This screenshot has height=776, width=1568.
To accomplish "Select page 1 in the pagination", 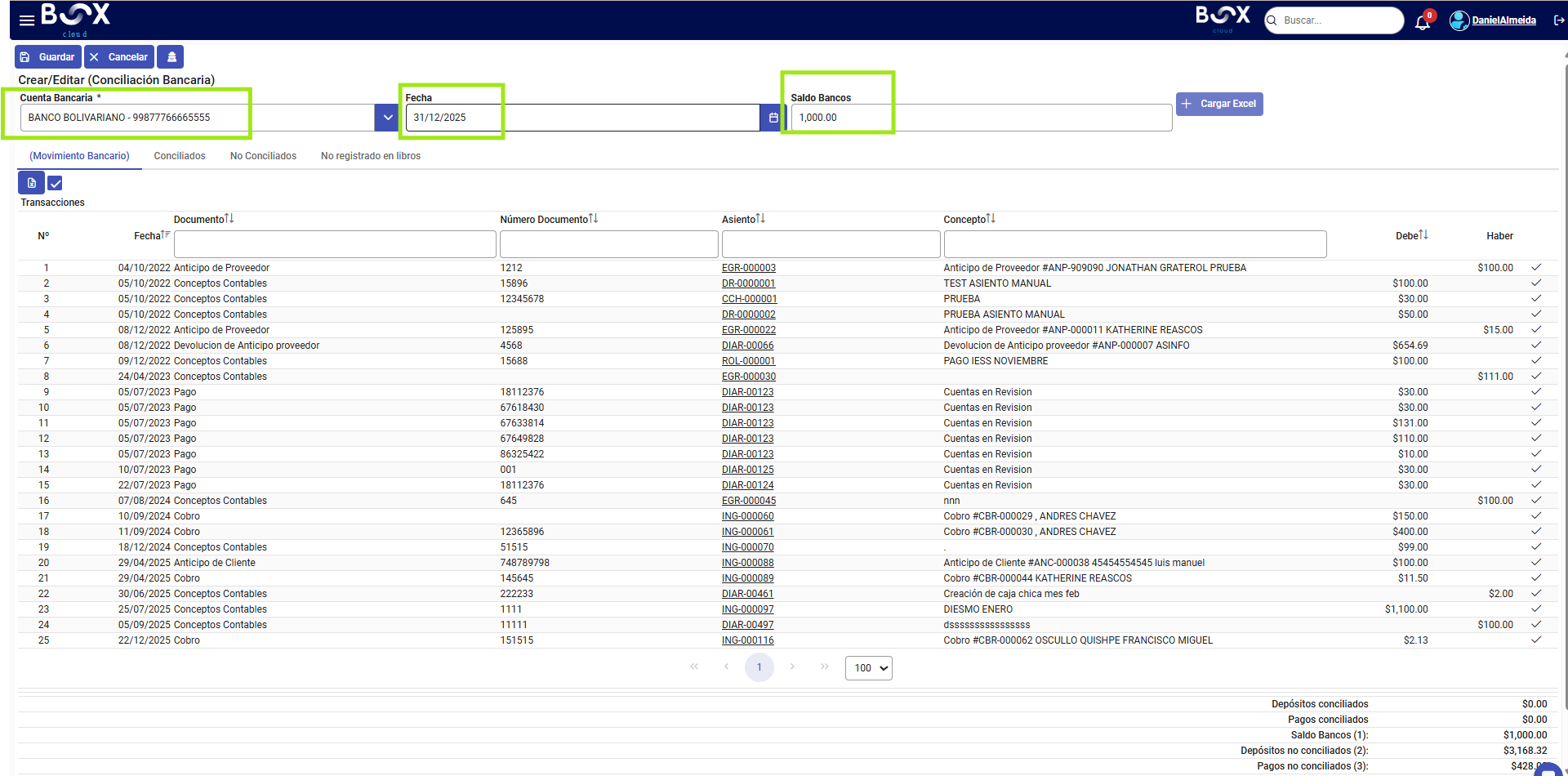I will [759, 667].
